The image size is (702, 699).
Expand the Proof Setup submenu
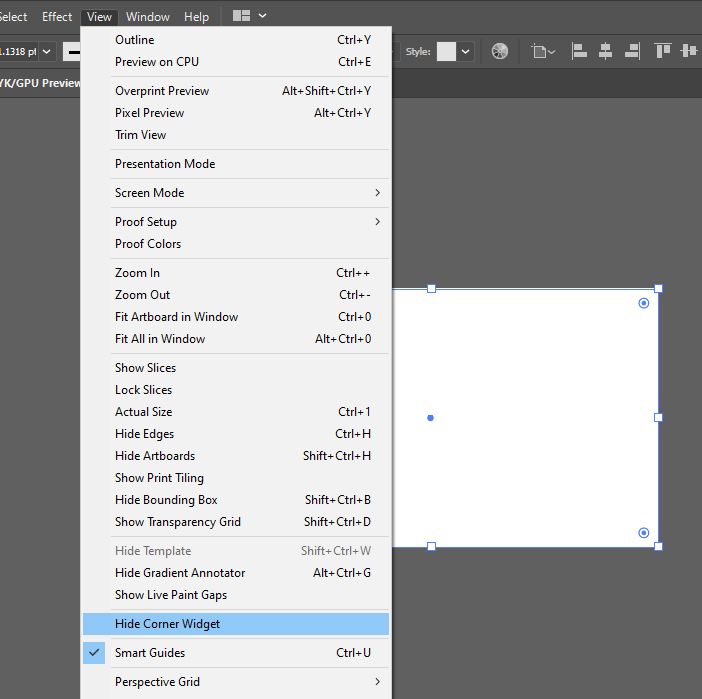tap(236, 222)
